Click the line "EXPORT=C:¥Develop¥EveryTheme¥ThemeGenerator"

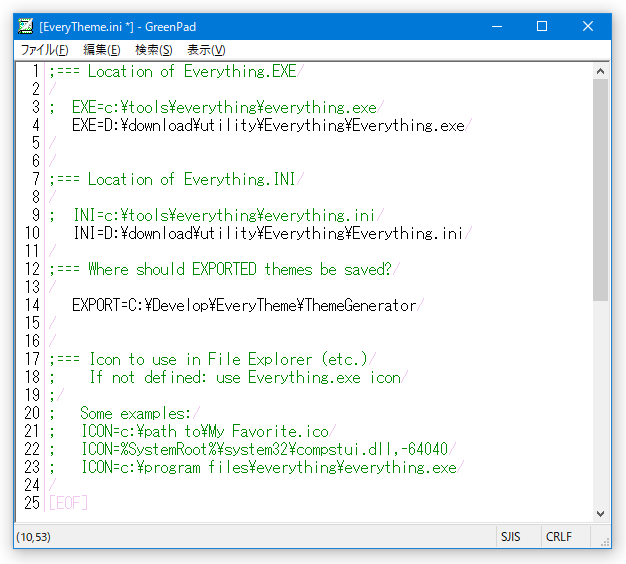click(x=244, y=305)
